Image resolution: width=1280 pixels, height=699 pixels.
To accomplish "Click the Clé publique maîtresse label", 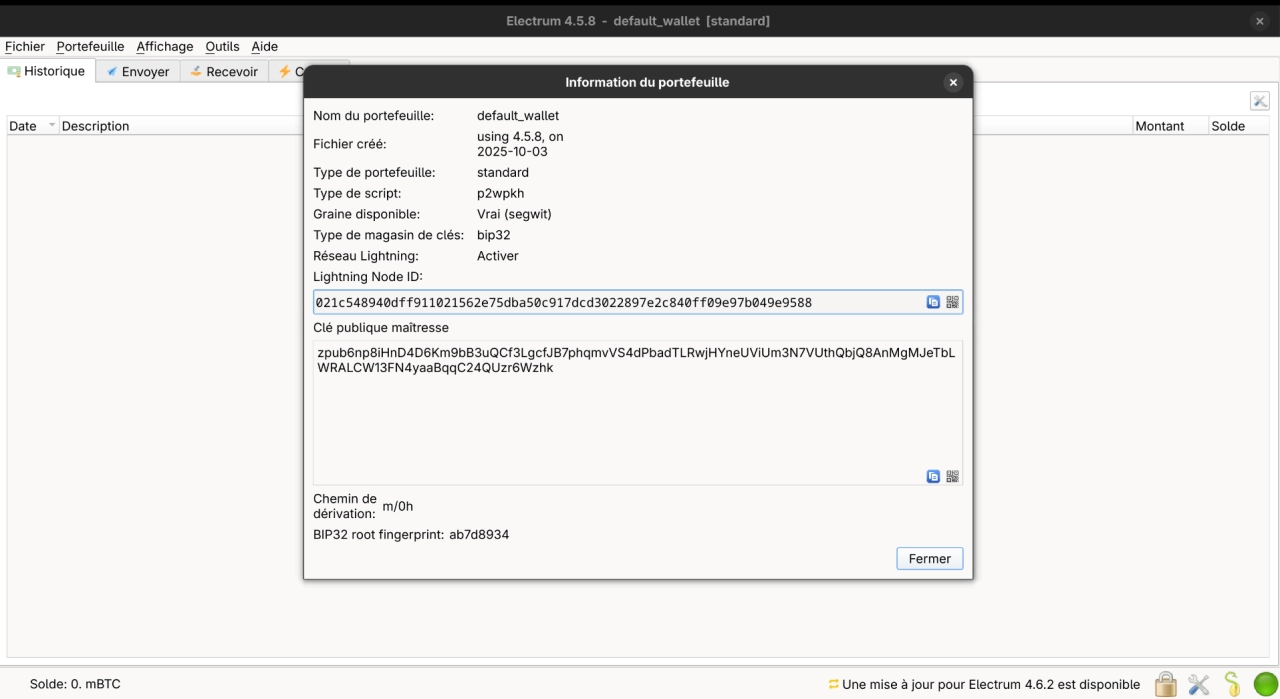I will 381,328.
